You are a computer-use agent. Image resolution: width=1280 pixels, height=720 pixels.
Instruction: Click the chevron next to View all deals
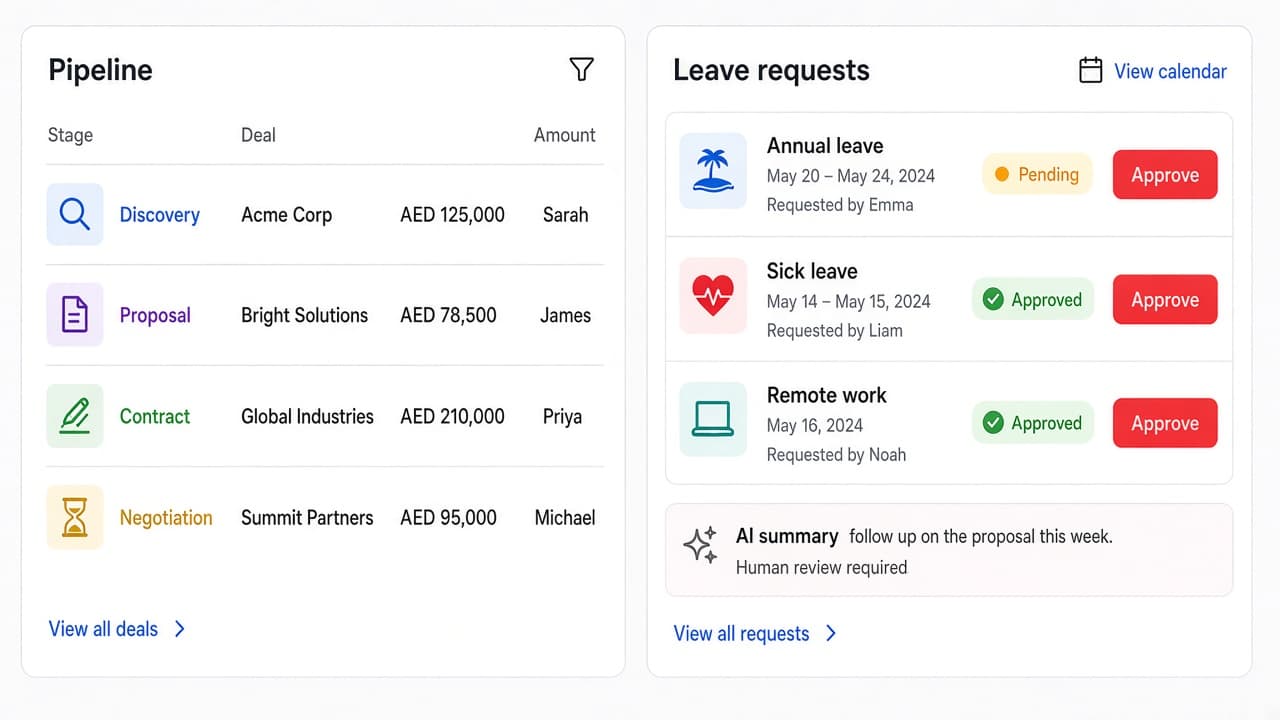tap(179, 629)
